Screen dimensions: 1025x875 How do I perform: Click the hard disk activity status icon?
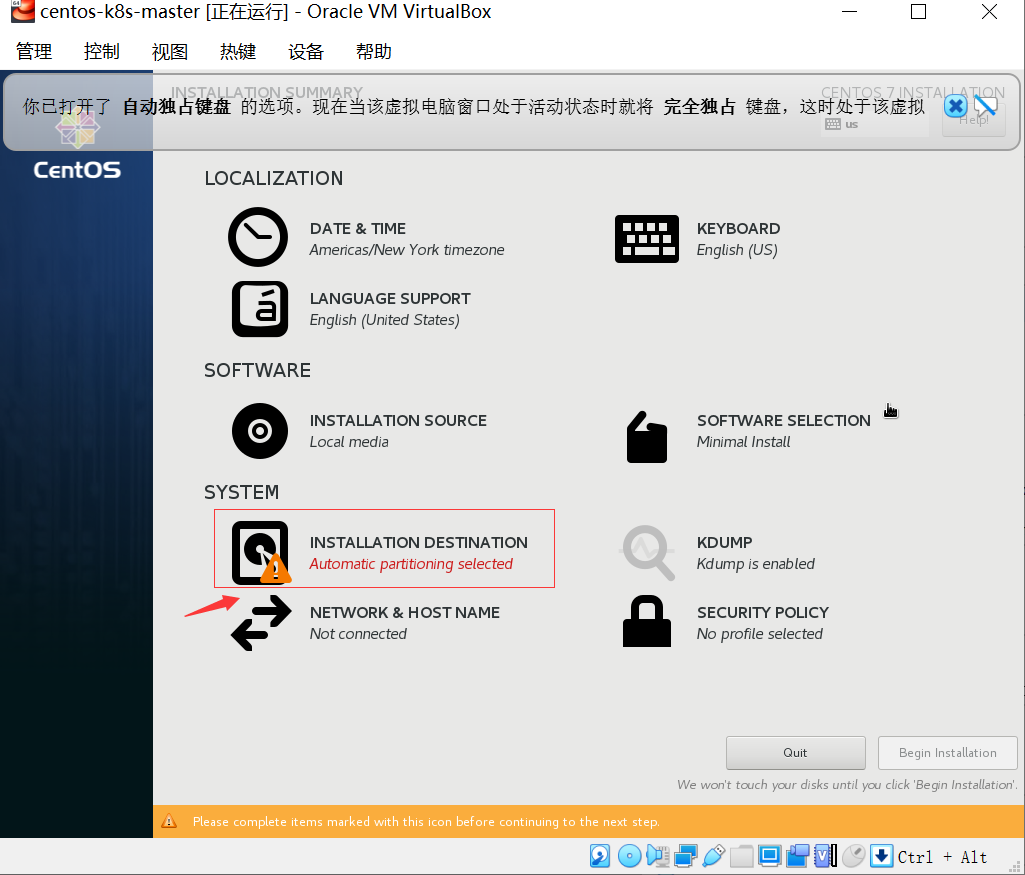click(599, 856)
